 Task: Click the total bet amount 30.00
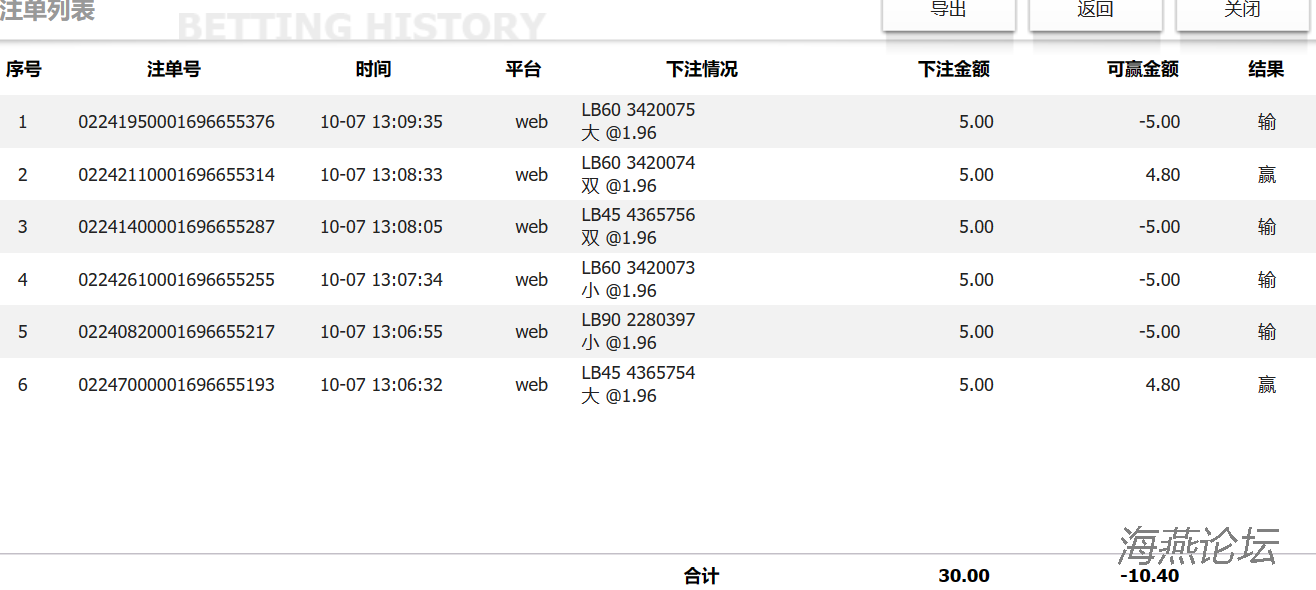click(x=964, y=576)
